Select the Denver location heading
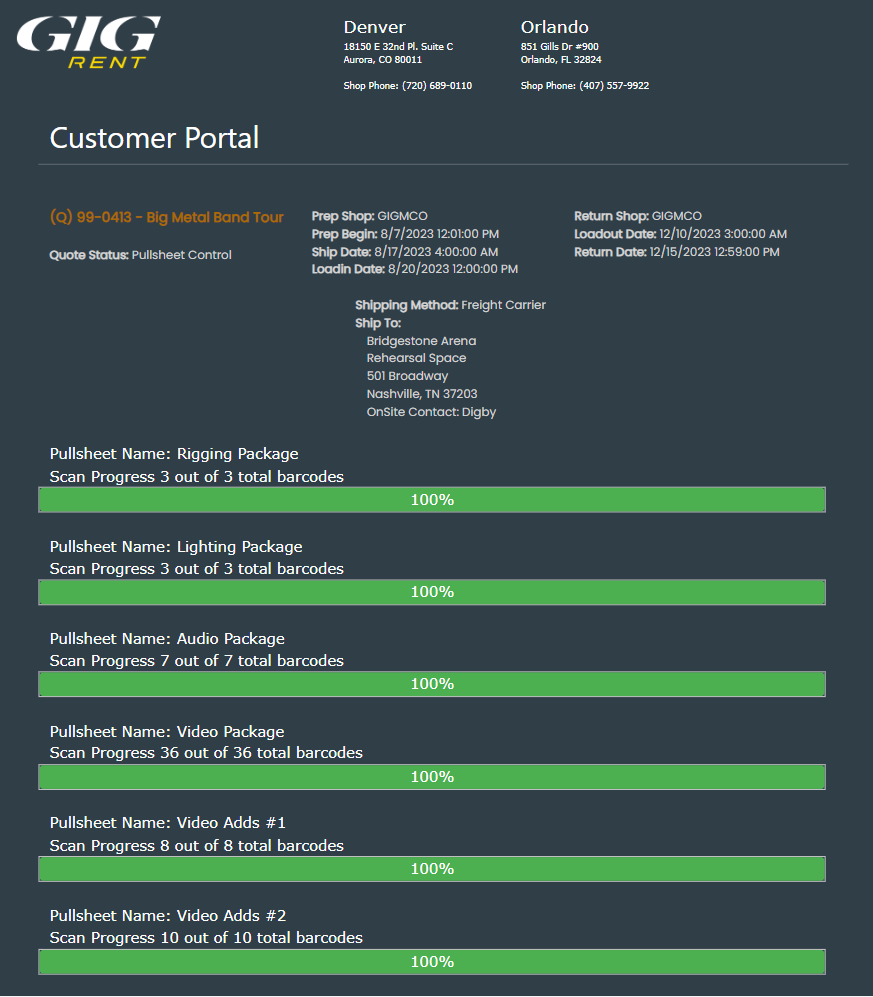873x997 pixels. pyautogui.click(x=375, y=27)
